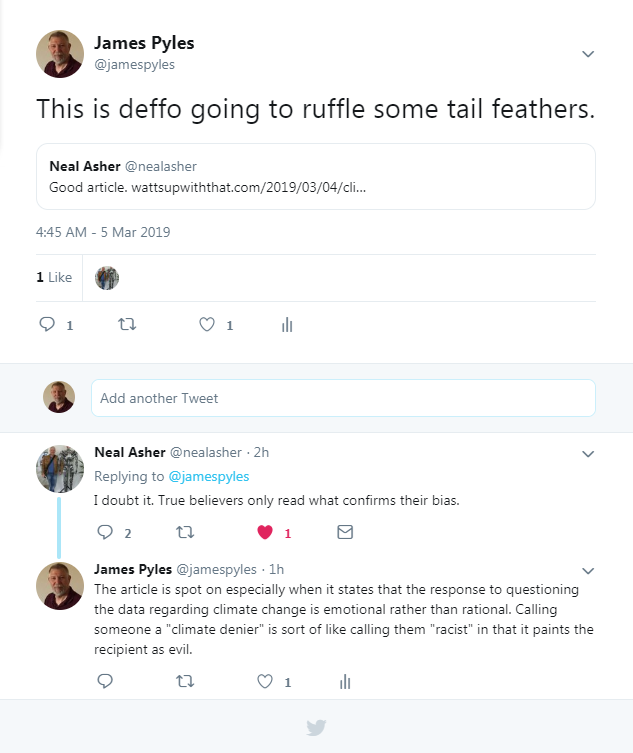This screenshot has height=753, width=633.
Task: View tweet activity analytics for main tweet
Action: point(287,325)
